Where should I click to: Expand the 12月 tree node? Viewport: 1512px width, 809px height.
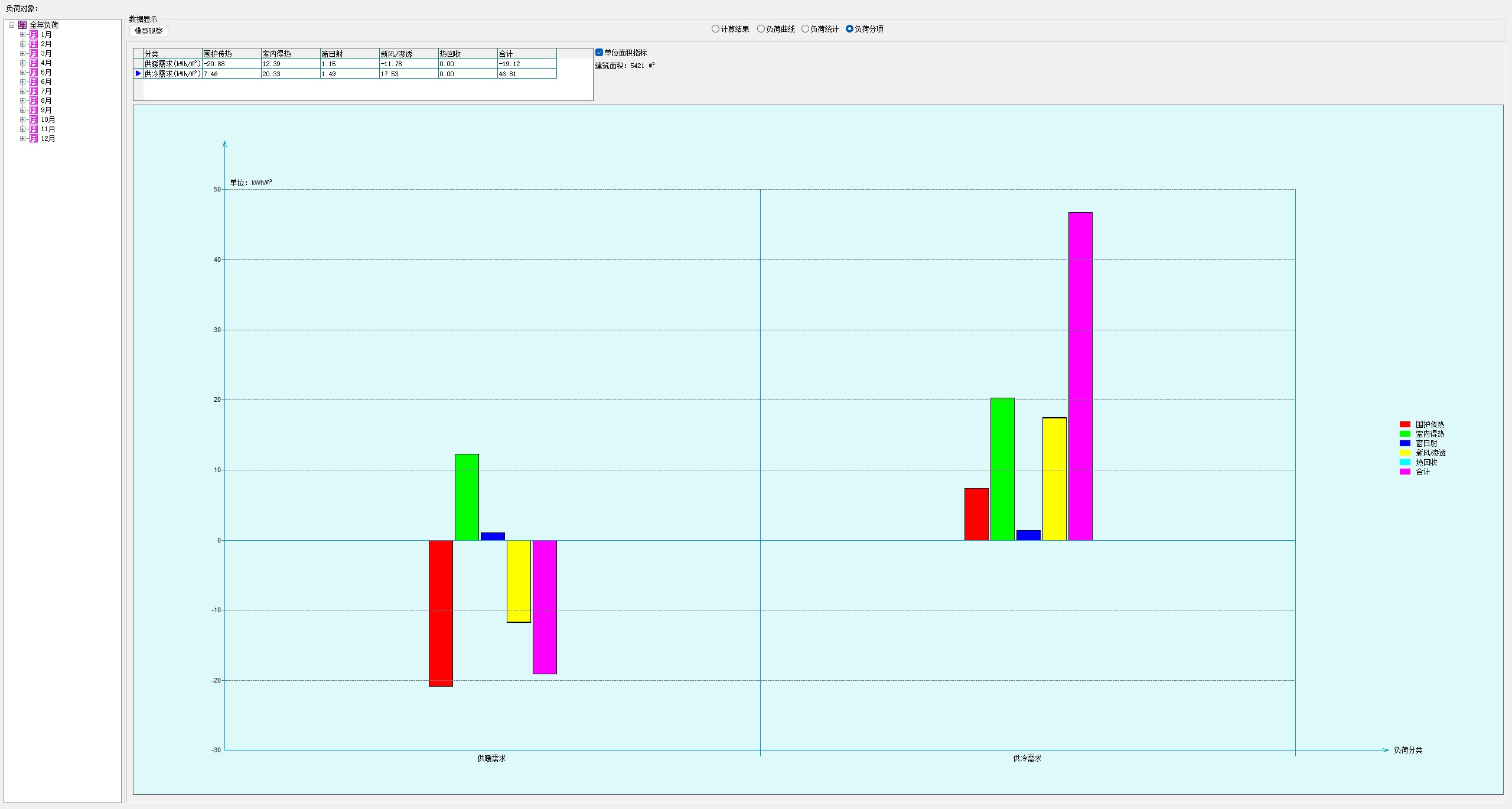22,138
